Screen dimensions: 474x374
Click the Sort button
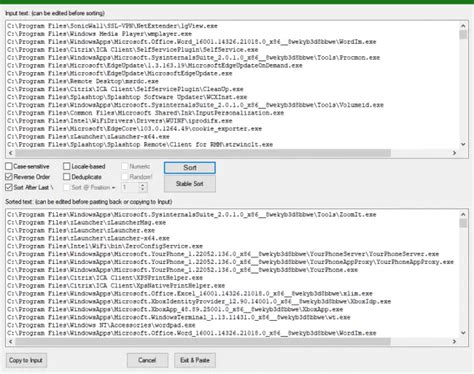(190, 168)
